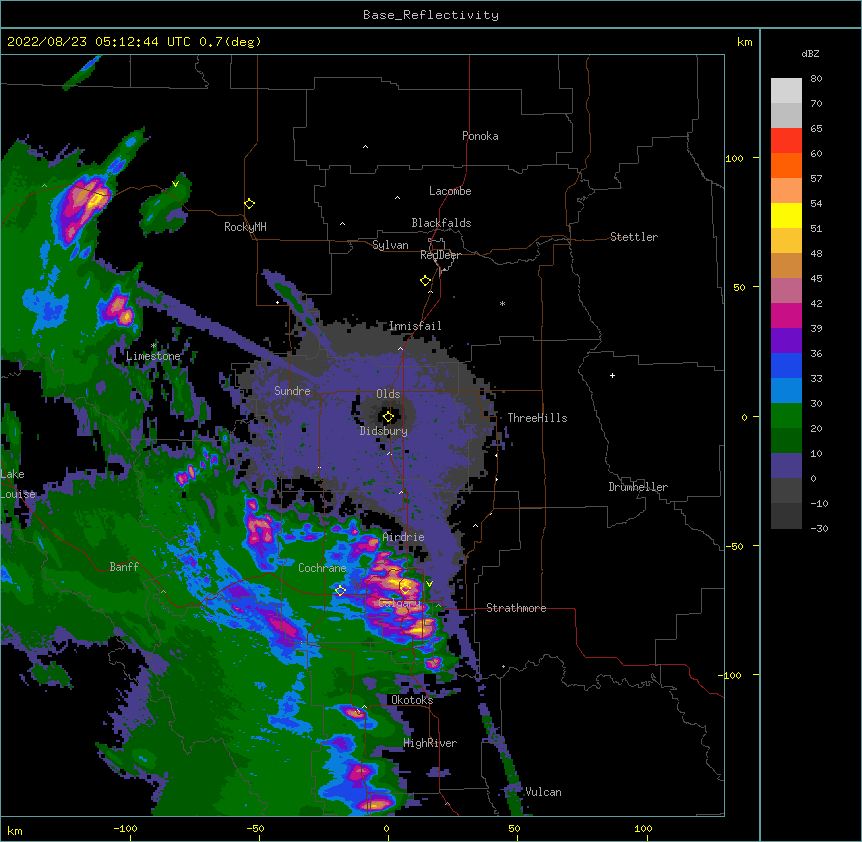
Task: Click the Vulcan label
Action: (x=543, y=792)
